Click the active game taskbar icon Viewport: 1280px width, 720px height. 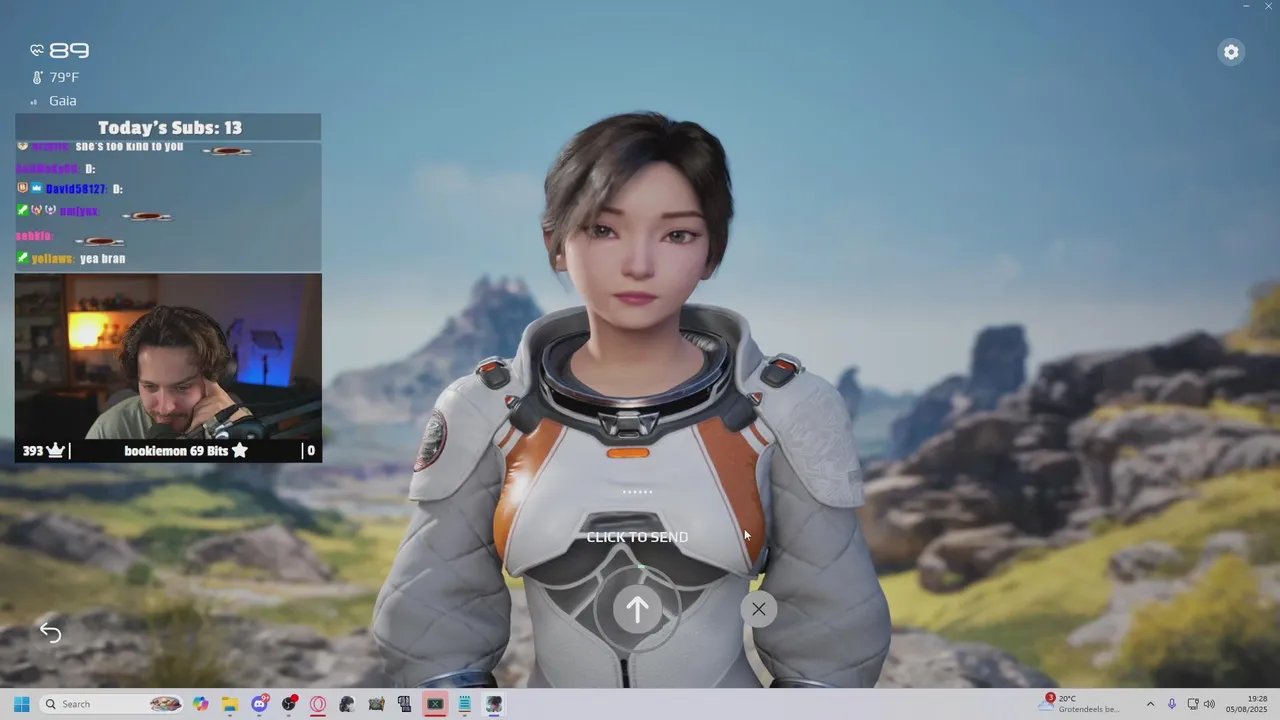[x=493, y=704]
